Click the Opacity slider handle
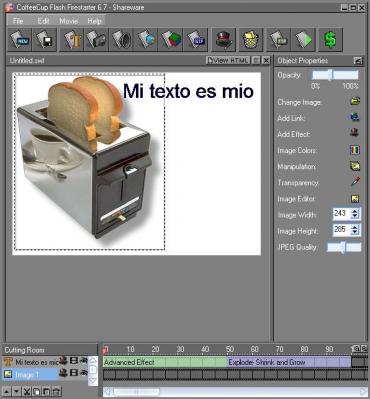Image resolution: width=370 pixels, height=399 pixels. (330, 75)
